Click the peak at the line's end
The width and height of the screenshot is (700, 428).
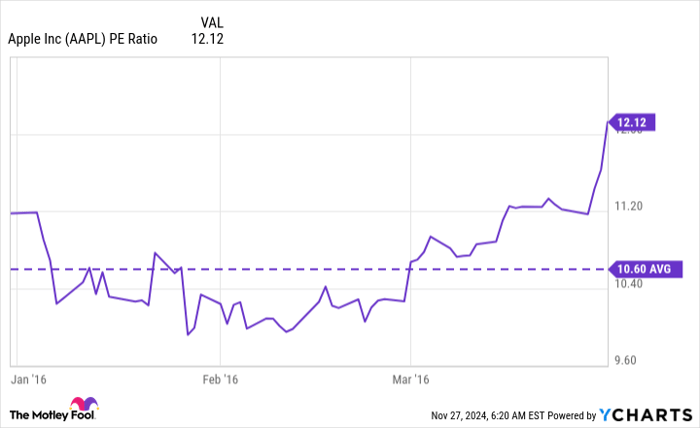(607, 122)
